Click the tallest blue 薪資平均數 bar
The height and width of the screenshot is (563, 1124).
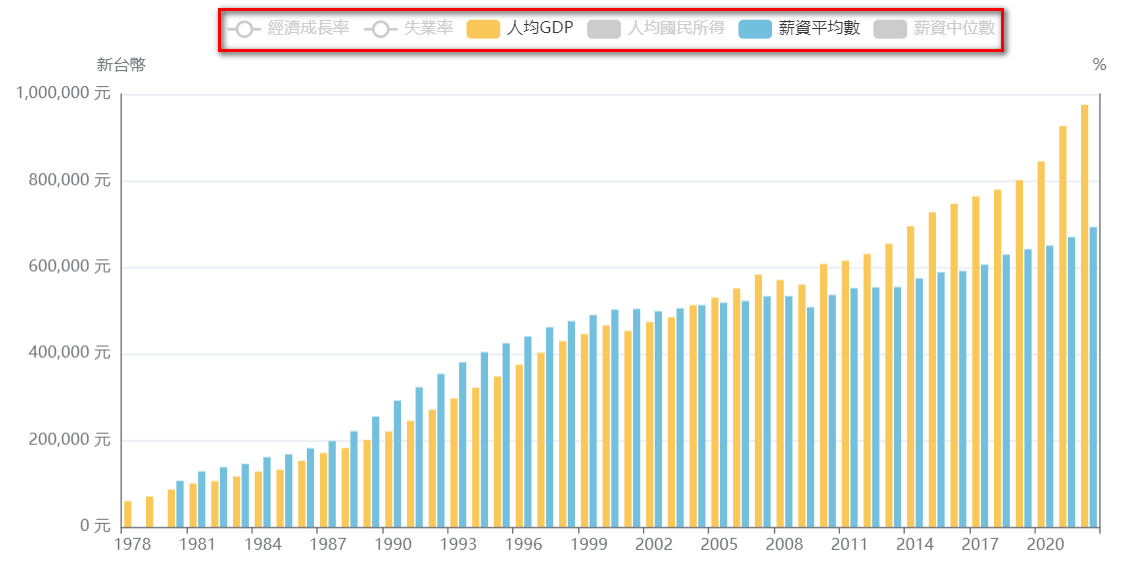(1093, 377)
